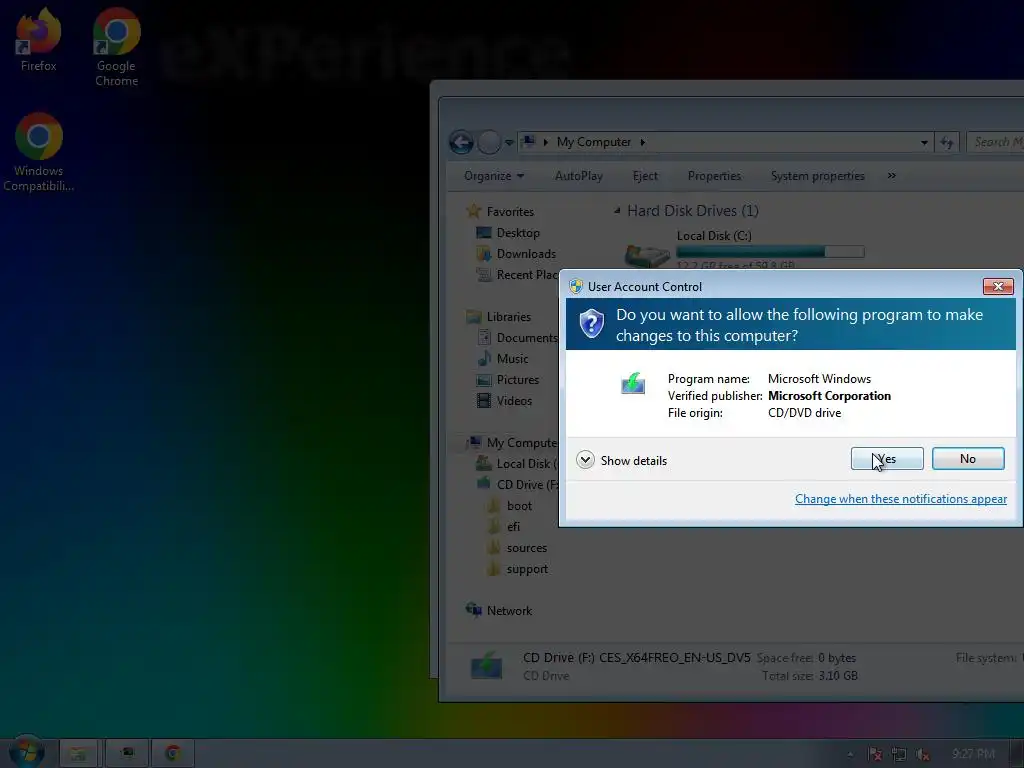This screenshot has width=1024, height=768.
Task: Click the setup program icon in the UAC dialog
Action: pos(633,383)
